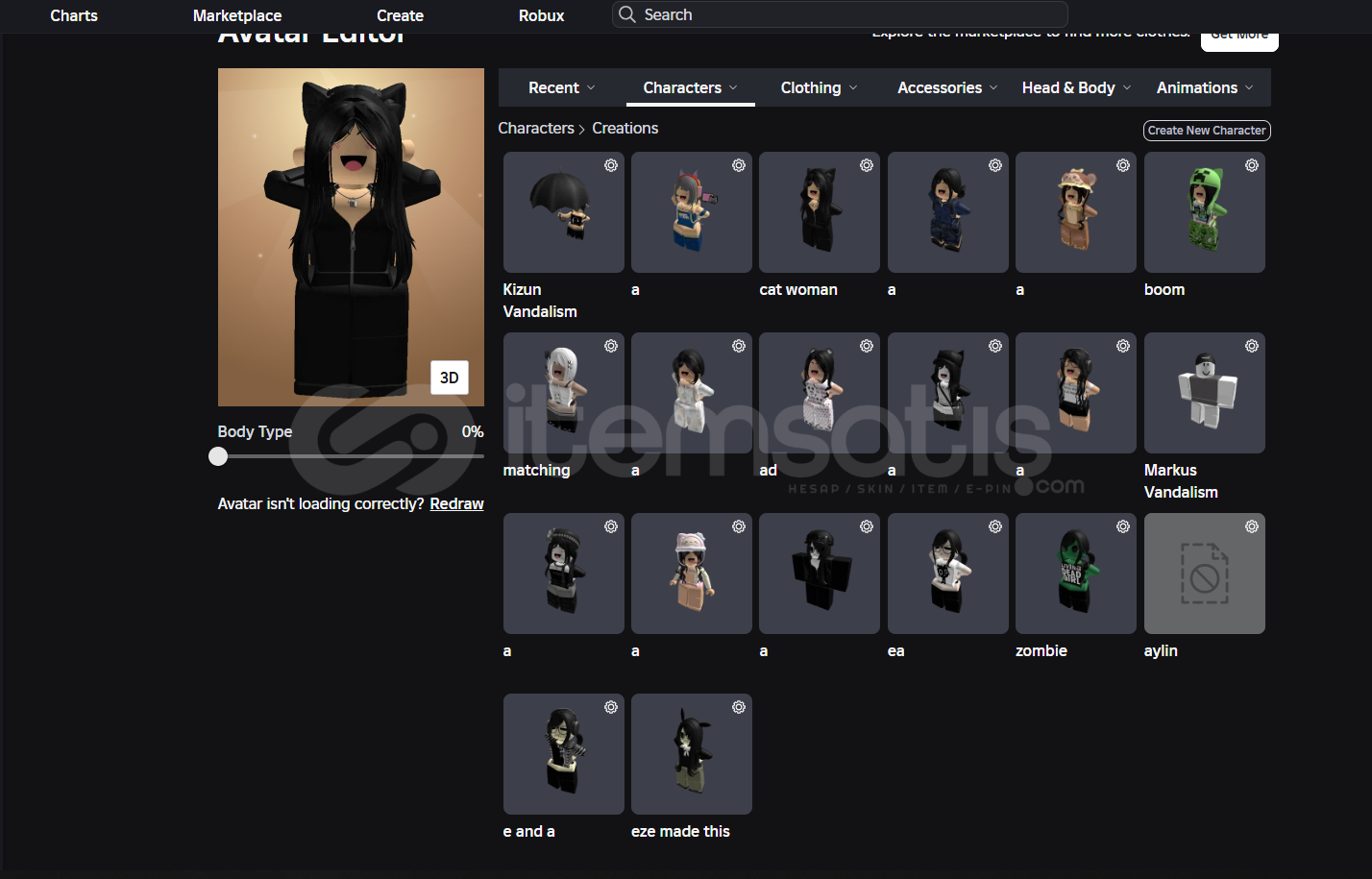Click the large avatar preview image
Screen dimensions: 1372x879
coord(351,237)
